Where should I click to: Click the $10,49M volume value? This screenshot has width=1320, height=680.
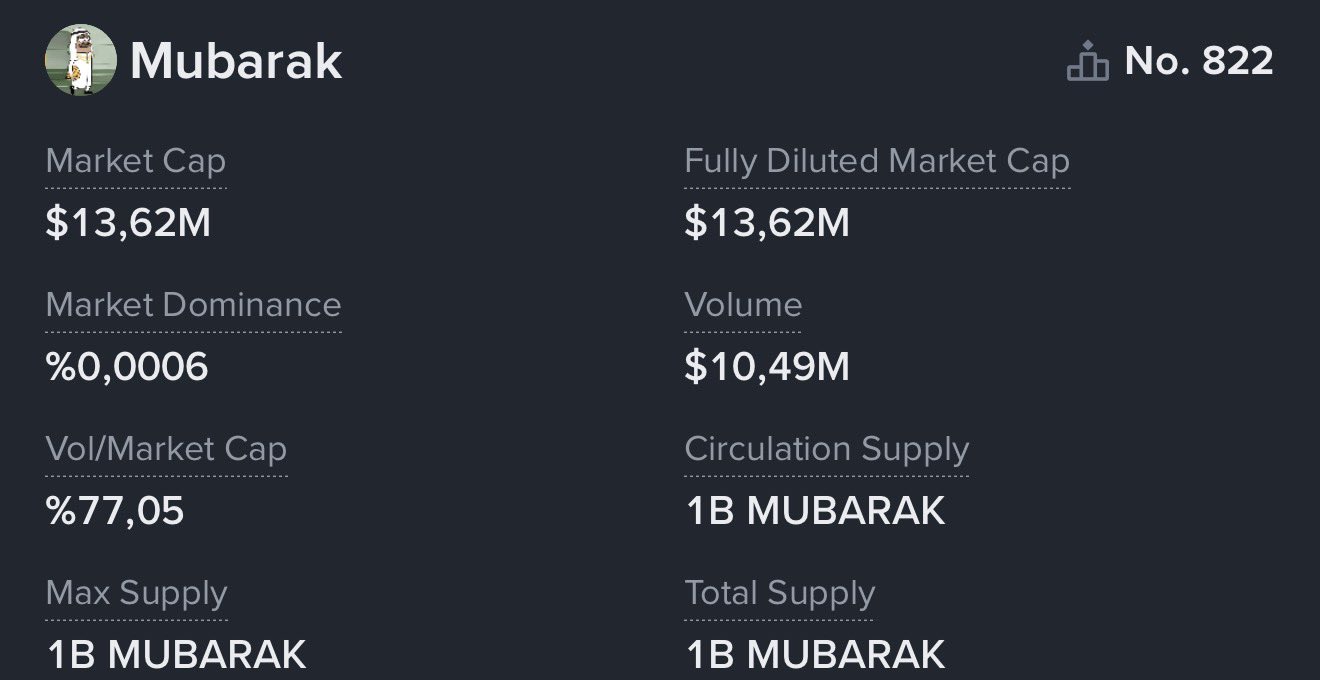767,367
